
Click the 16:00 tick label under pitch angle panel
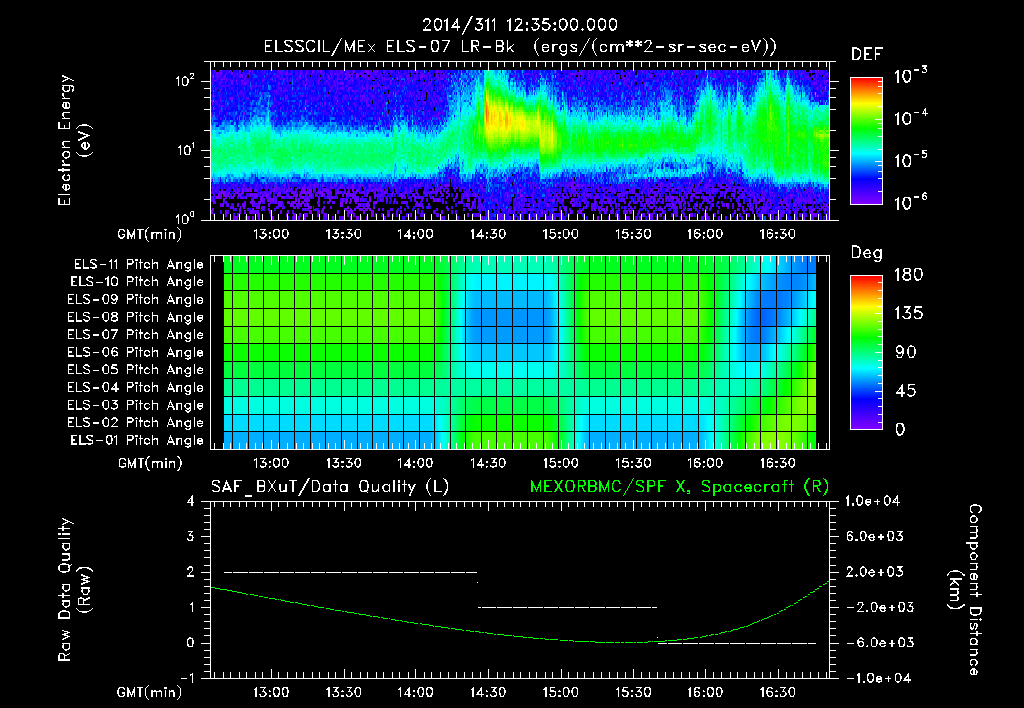point(705,463)
